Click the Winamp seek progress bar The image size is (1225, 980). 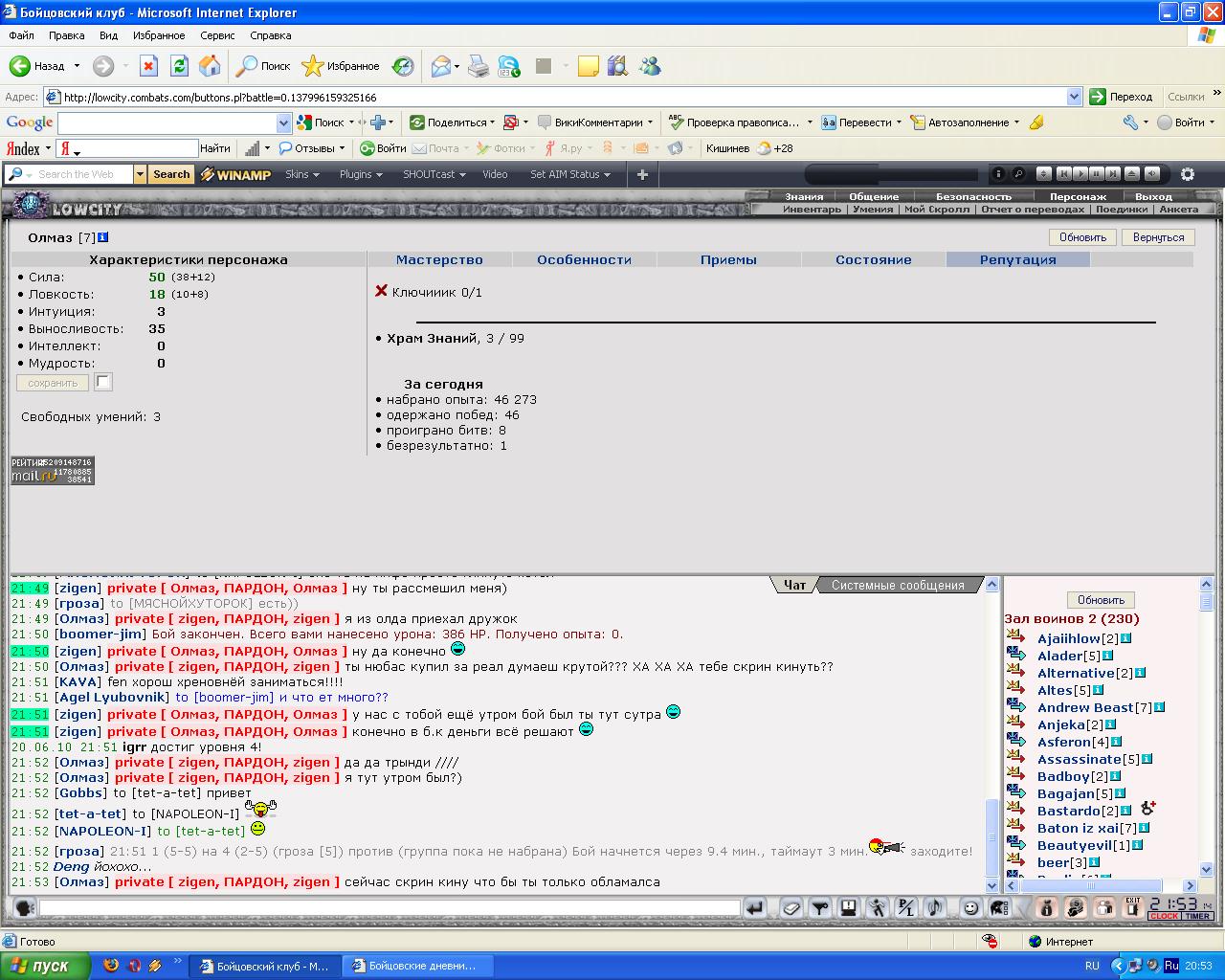891,174
